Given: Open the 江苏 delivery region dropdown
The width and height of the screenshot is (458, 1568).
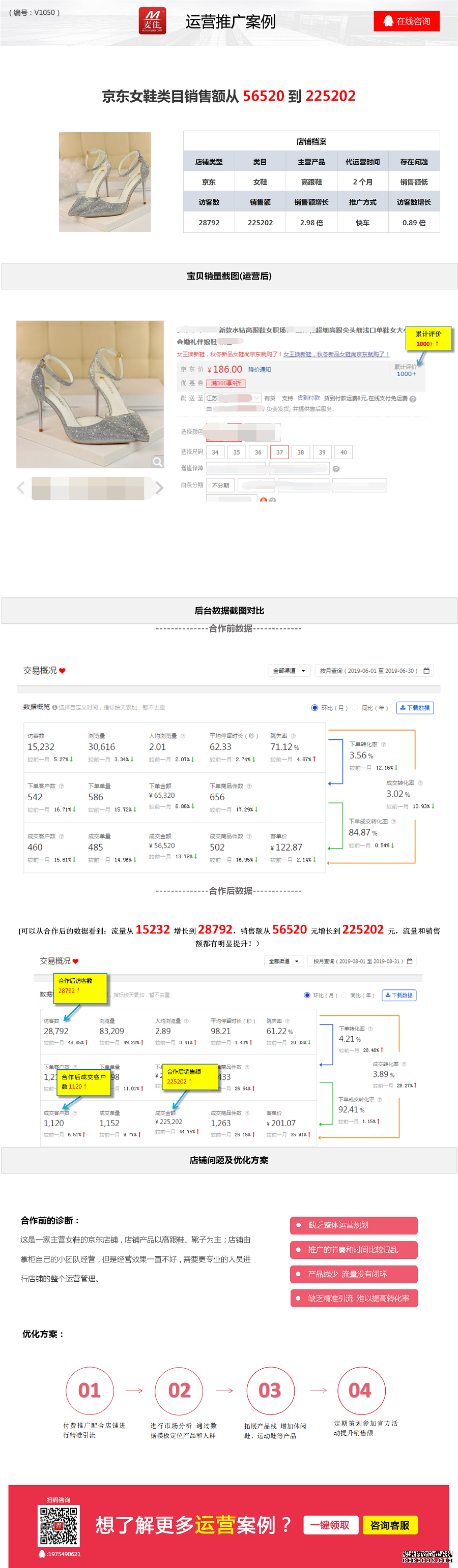Looking at the screenshot, I should point(233,398).
